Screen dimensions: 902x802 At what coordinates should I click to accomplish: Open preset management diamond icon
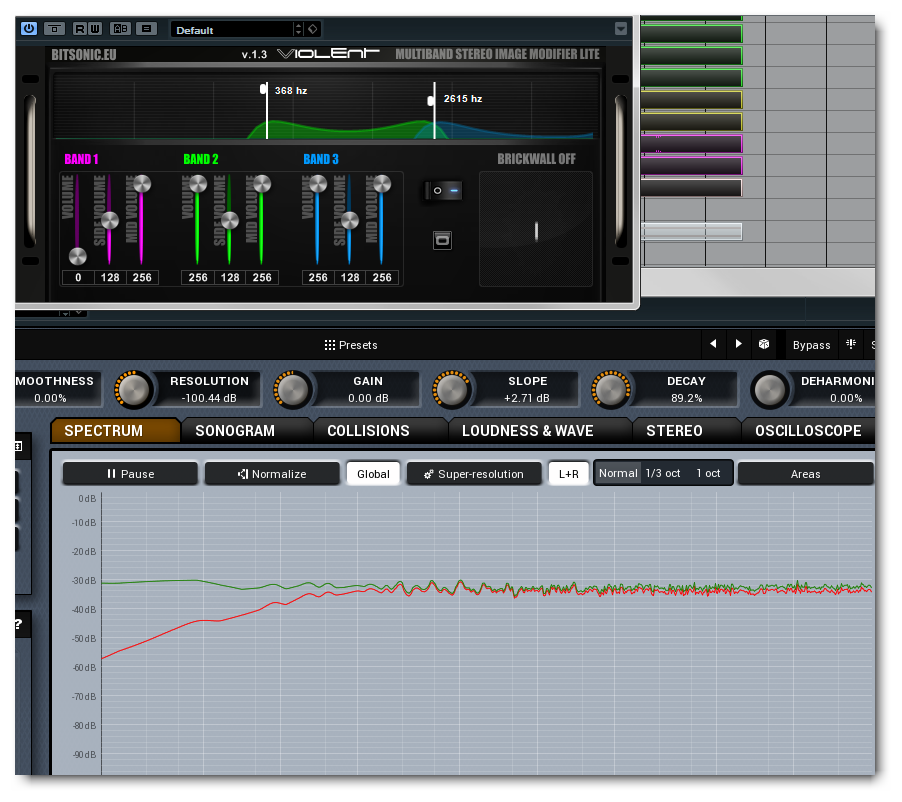pos(312,29)
